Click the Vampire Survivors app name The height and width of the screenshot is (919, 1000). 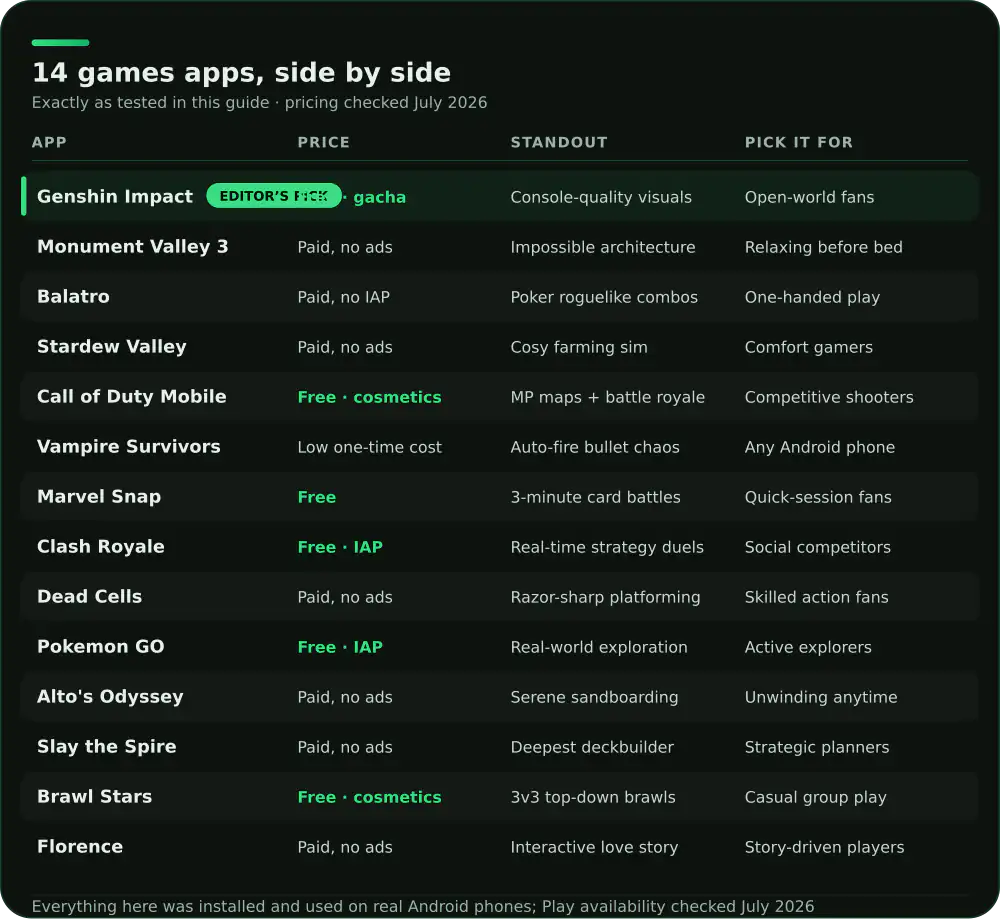[x=129, y=446]
